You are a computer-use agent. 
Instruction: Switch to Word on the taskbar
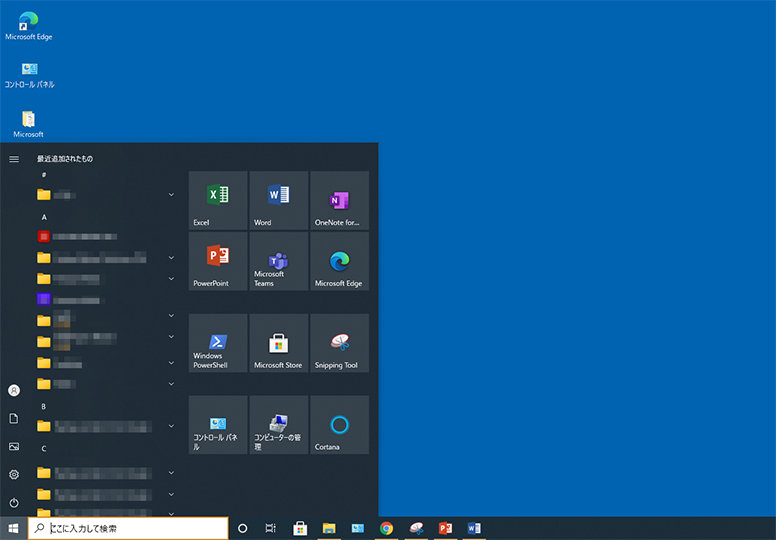(x=474, y=528)
